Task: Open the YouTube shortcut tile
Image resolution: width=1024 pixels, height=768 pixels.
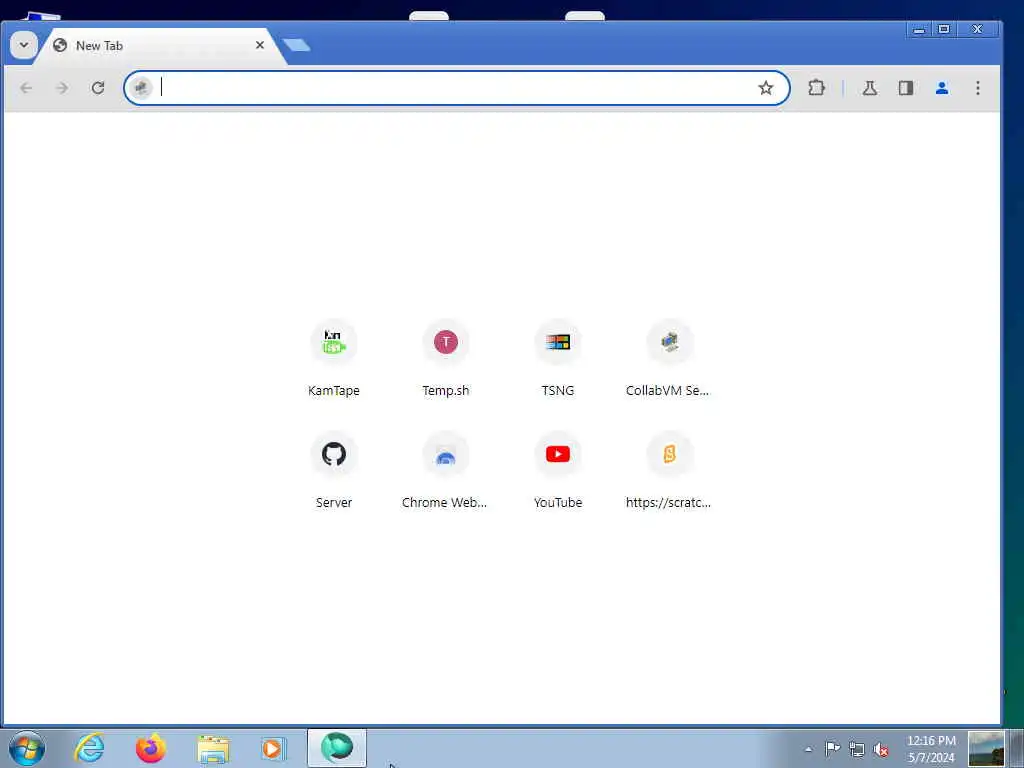Action: (558, 454)
